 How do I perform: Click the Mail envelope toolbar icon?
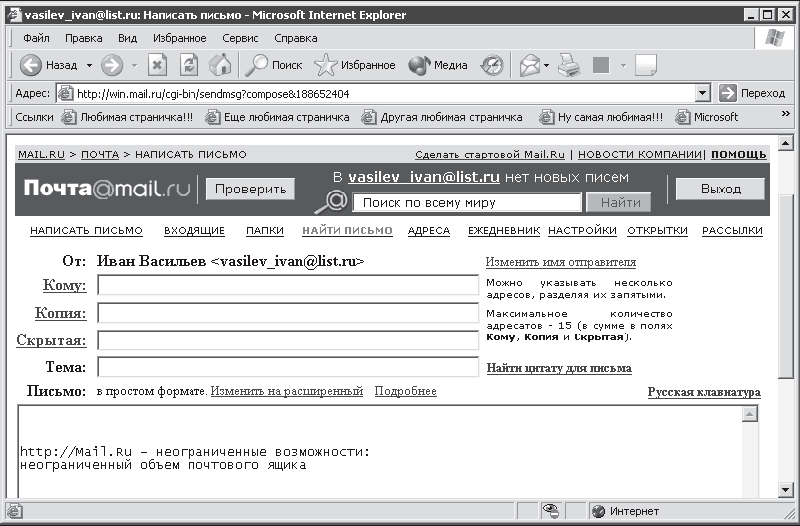click(x=530, y=65)
